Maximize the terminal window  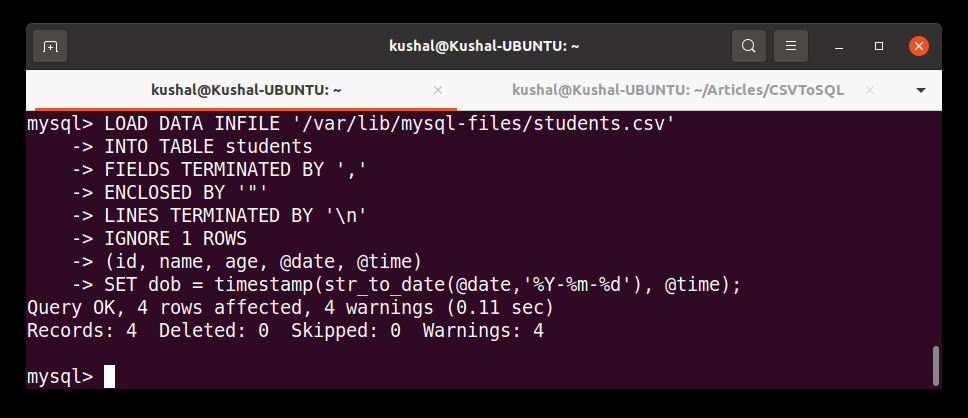879,46
